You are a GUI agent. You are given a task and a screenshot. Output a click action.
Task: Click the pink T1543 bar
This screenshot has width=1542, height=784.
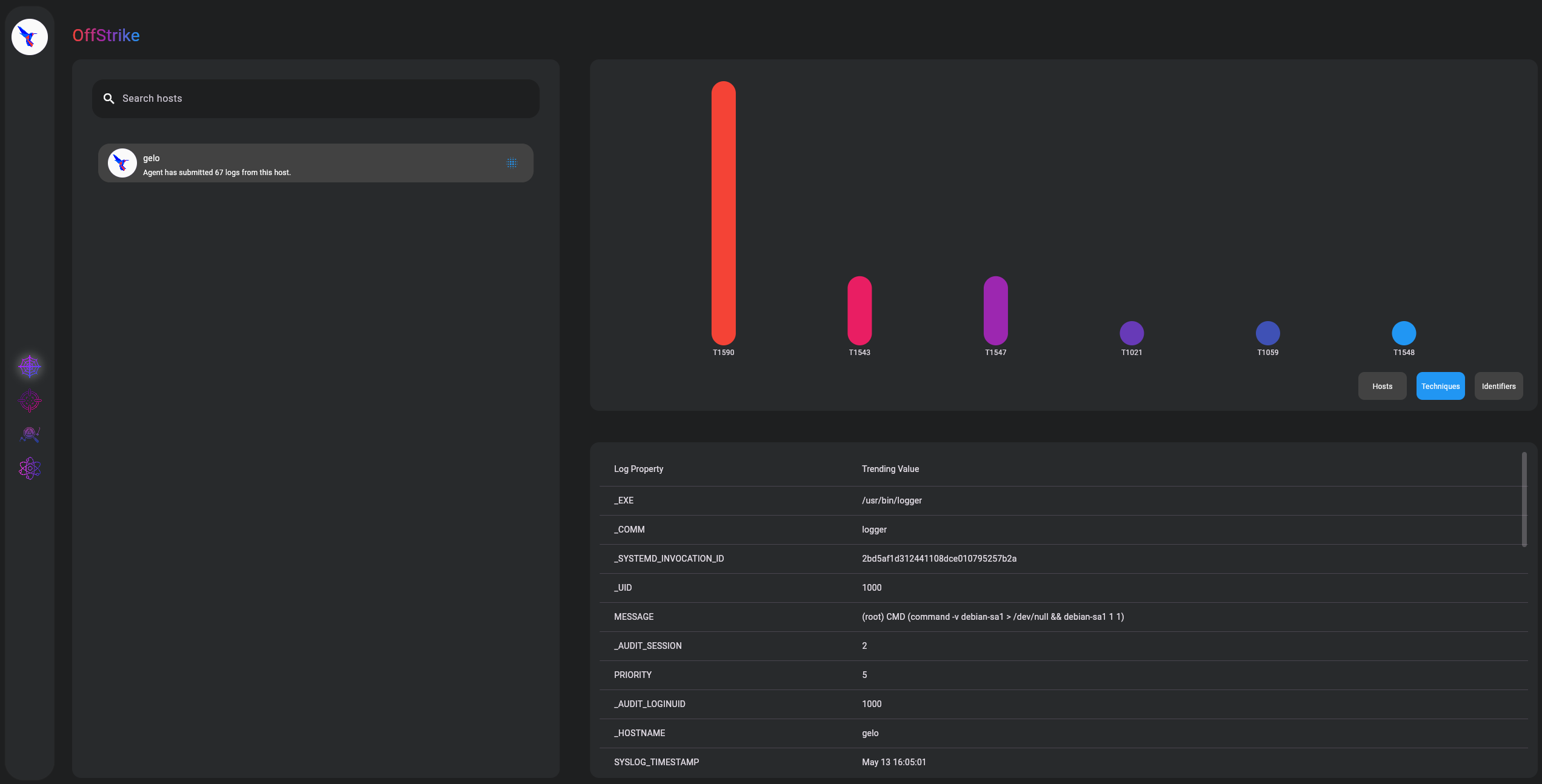click(x=859, y=311)
